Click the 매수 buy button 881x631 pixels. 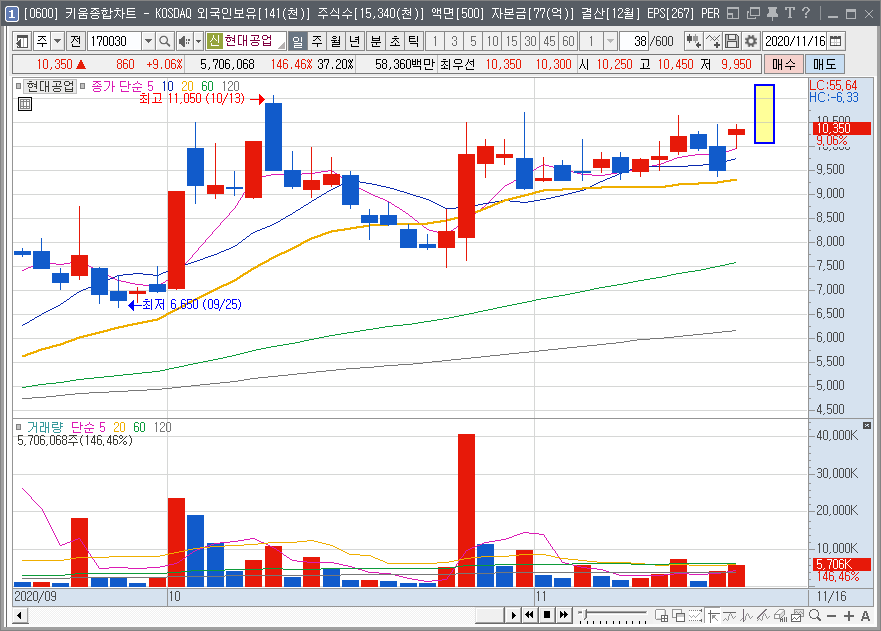coord(783,64)
